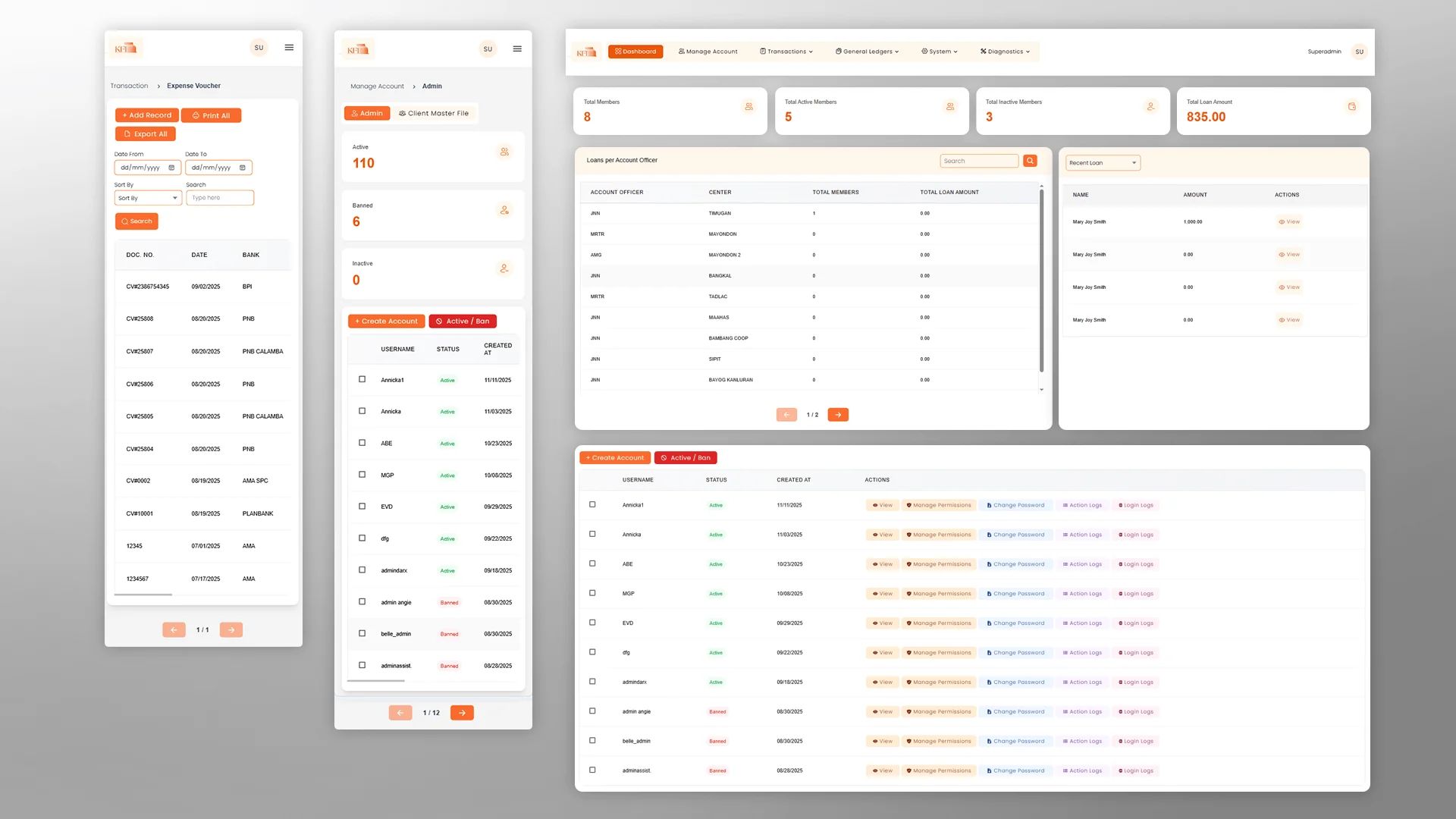Click the Add Record button
Screen dimensions: 1456x819
click(x=147, y=115)
